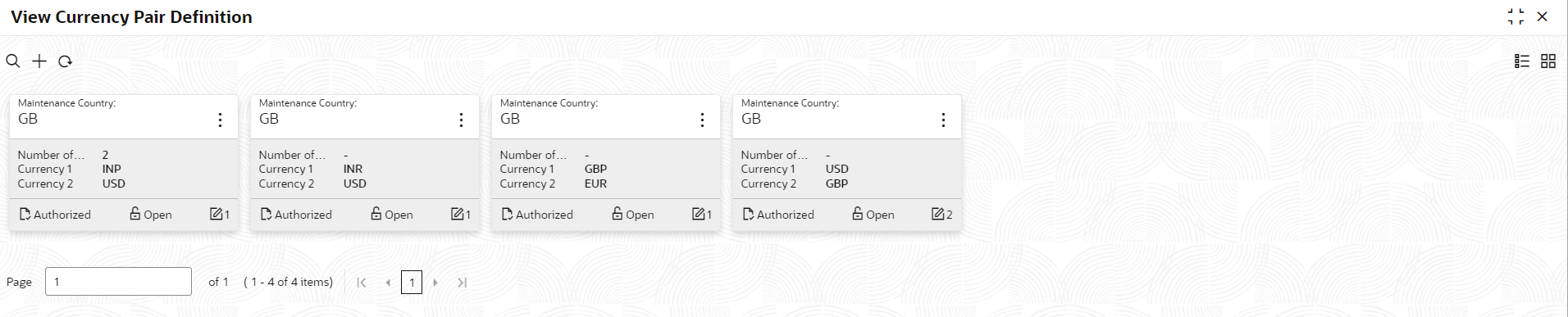Go to first page of results
This screenshot has height=317, width=1568.
[362, 283]
